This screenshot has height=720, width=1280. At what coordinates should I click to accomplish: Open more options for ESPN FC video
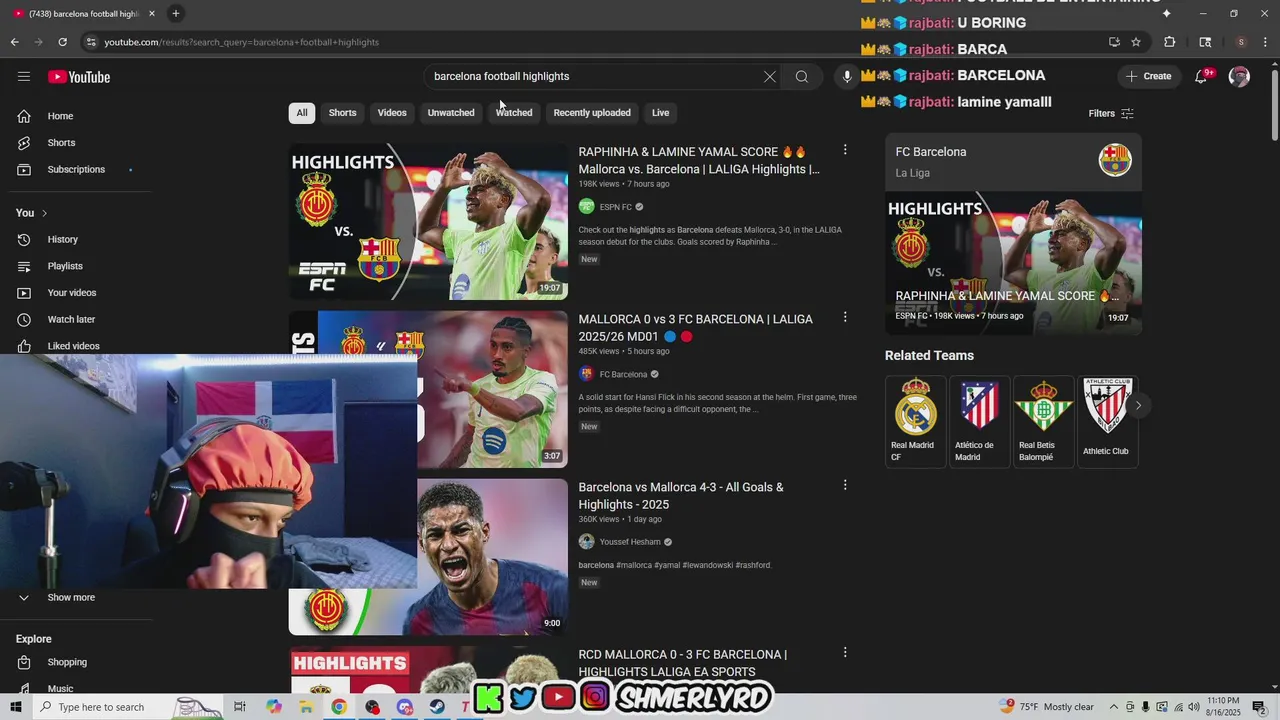click(845, 150)
